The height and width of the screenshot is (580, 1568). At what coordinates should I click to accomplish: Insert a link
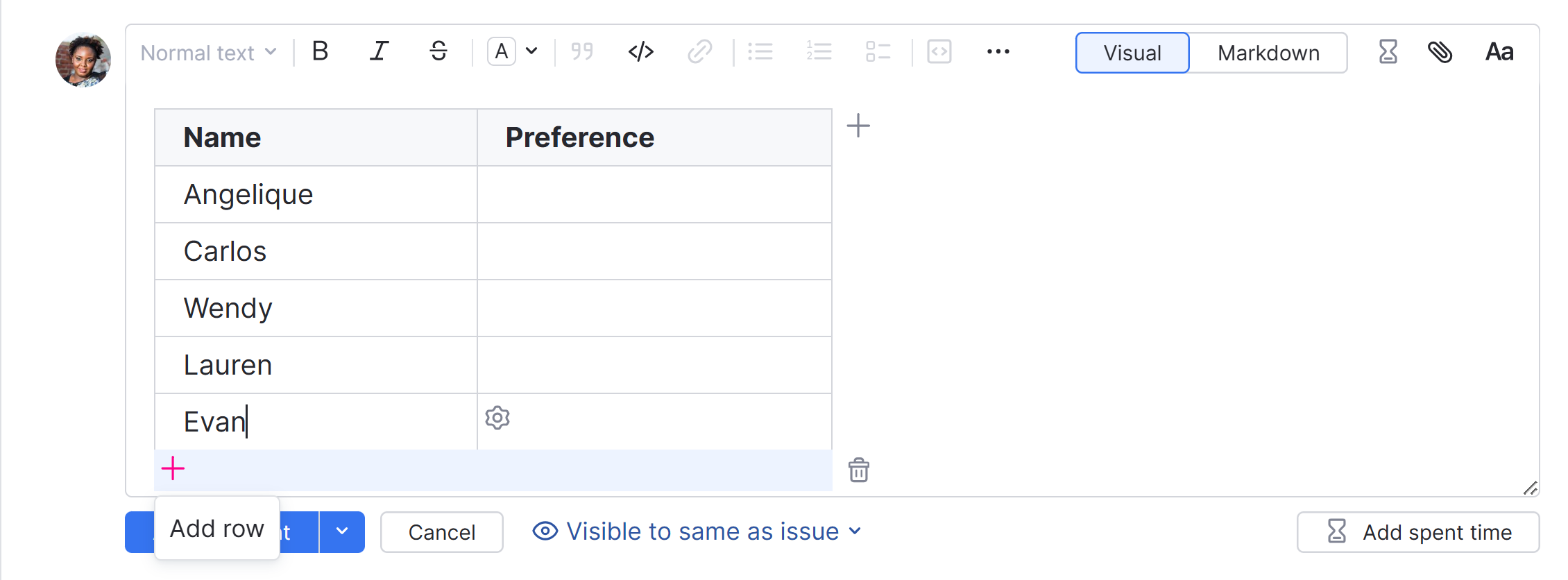[x=700, y=51]
